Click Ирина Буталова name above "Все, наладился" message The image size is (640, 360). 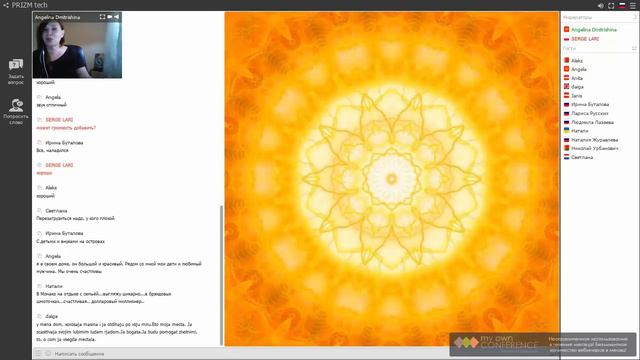[x=64, y=143]
